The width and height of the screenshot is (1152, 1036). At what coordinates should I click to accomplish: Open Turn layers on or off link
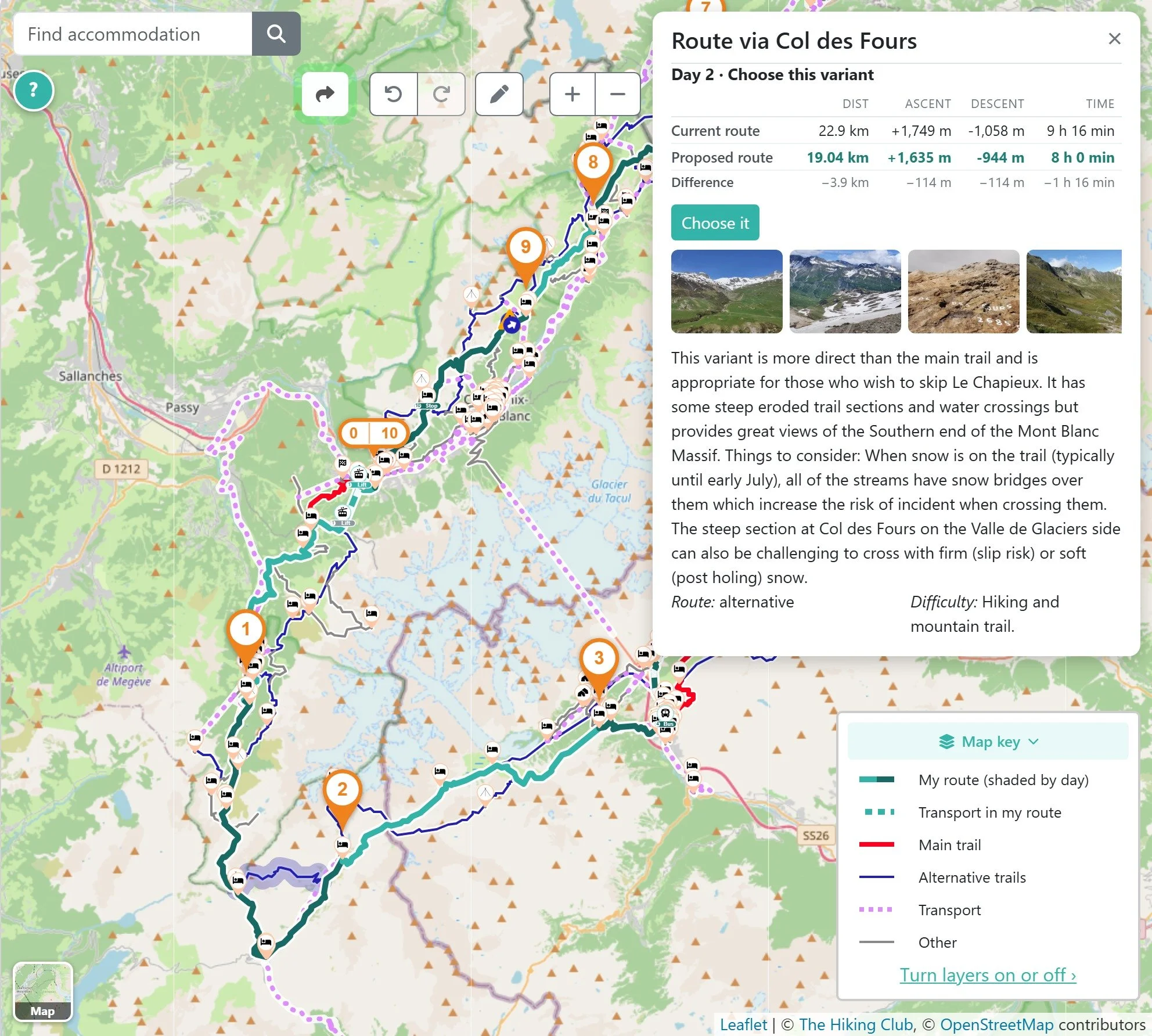(988, 975)
